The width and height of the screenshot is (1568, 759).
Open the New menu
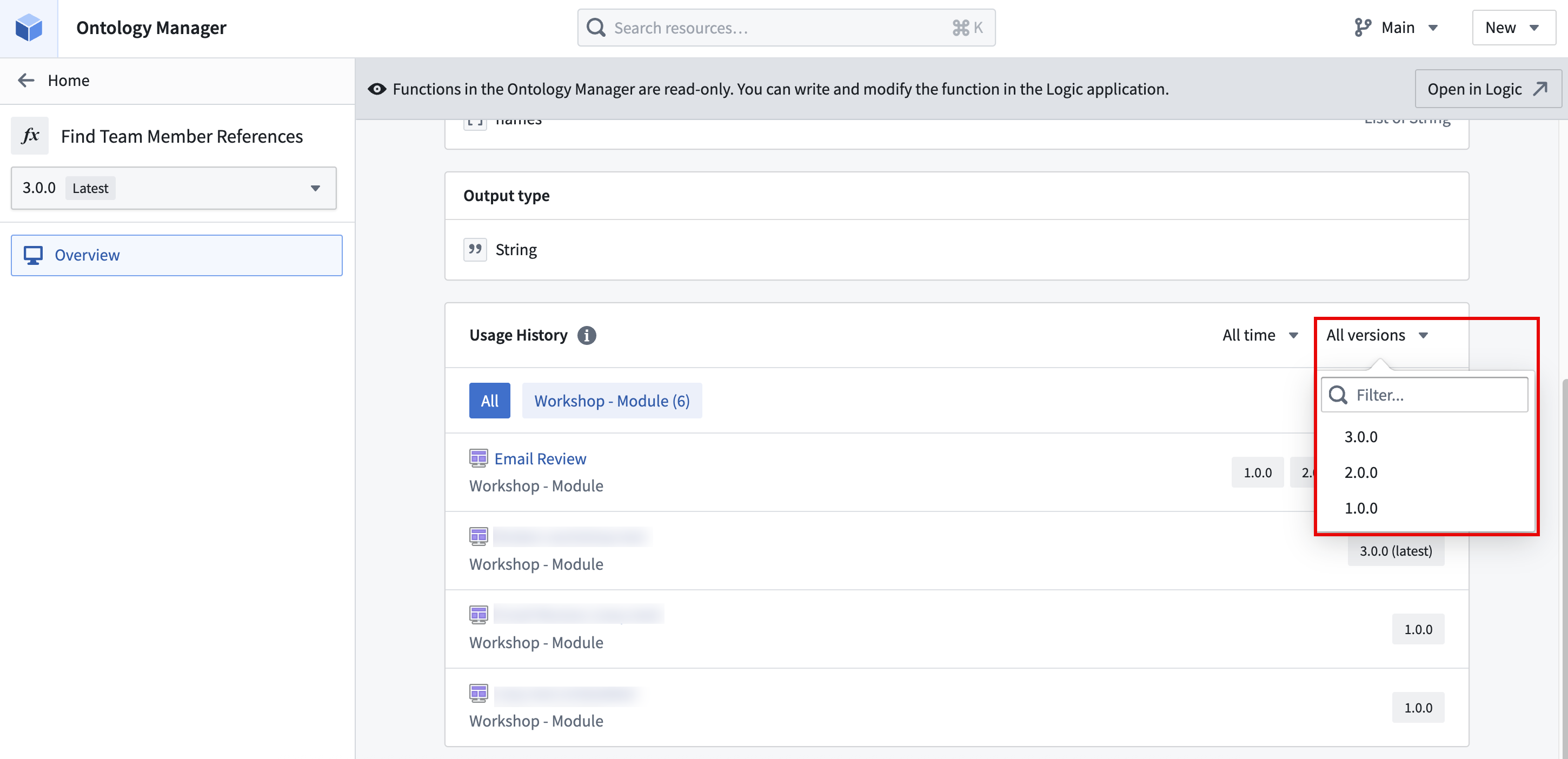point(1513,28)
